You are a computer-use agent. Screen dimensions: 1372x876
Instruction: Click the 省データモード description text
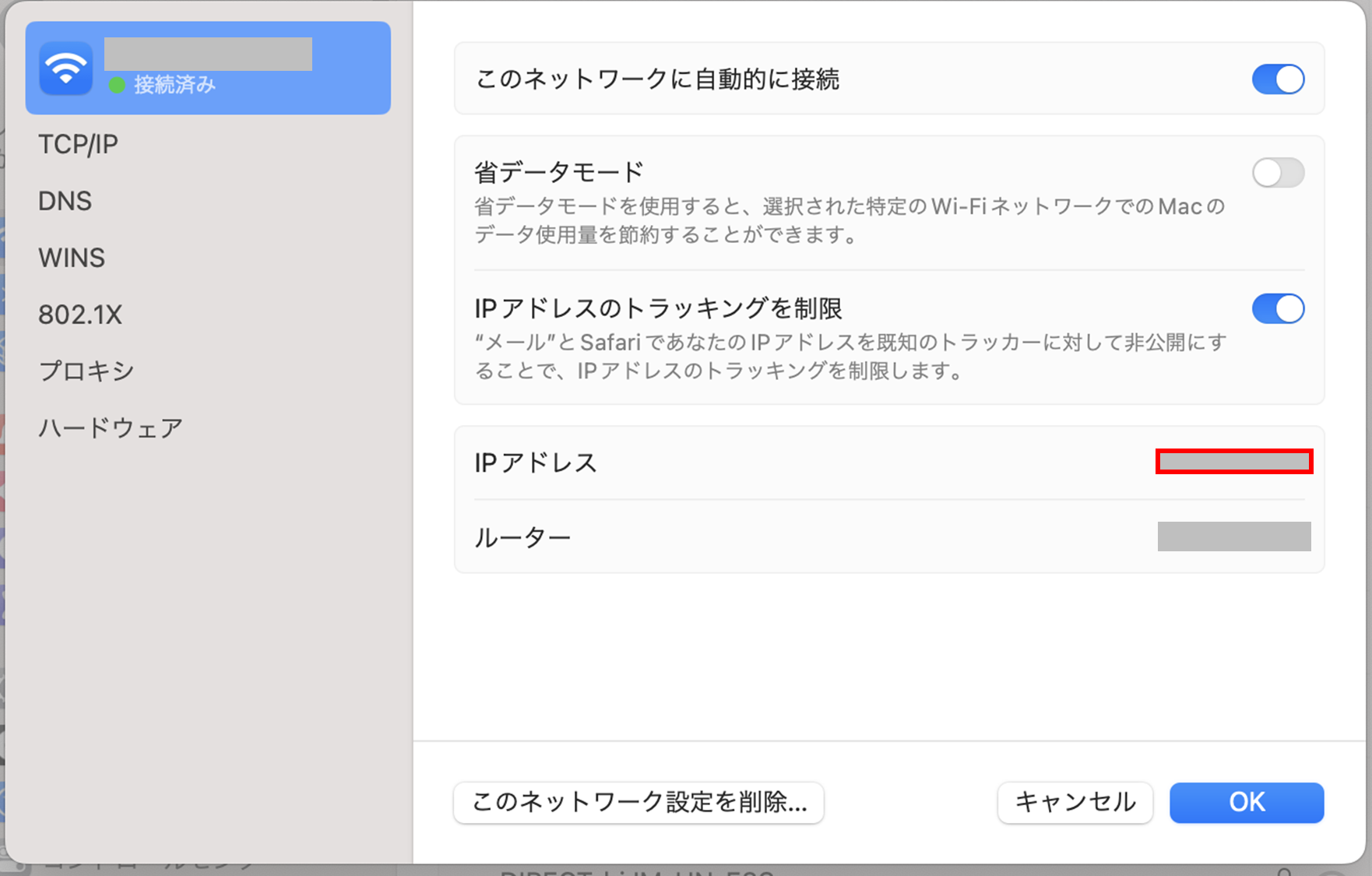point(850,220)
